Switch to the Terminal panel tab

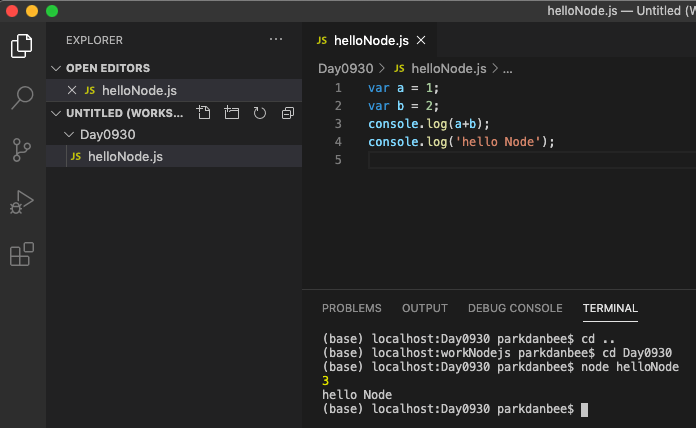(x=610, y=308)
